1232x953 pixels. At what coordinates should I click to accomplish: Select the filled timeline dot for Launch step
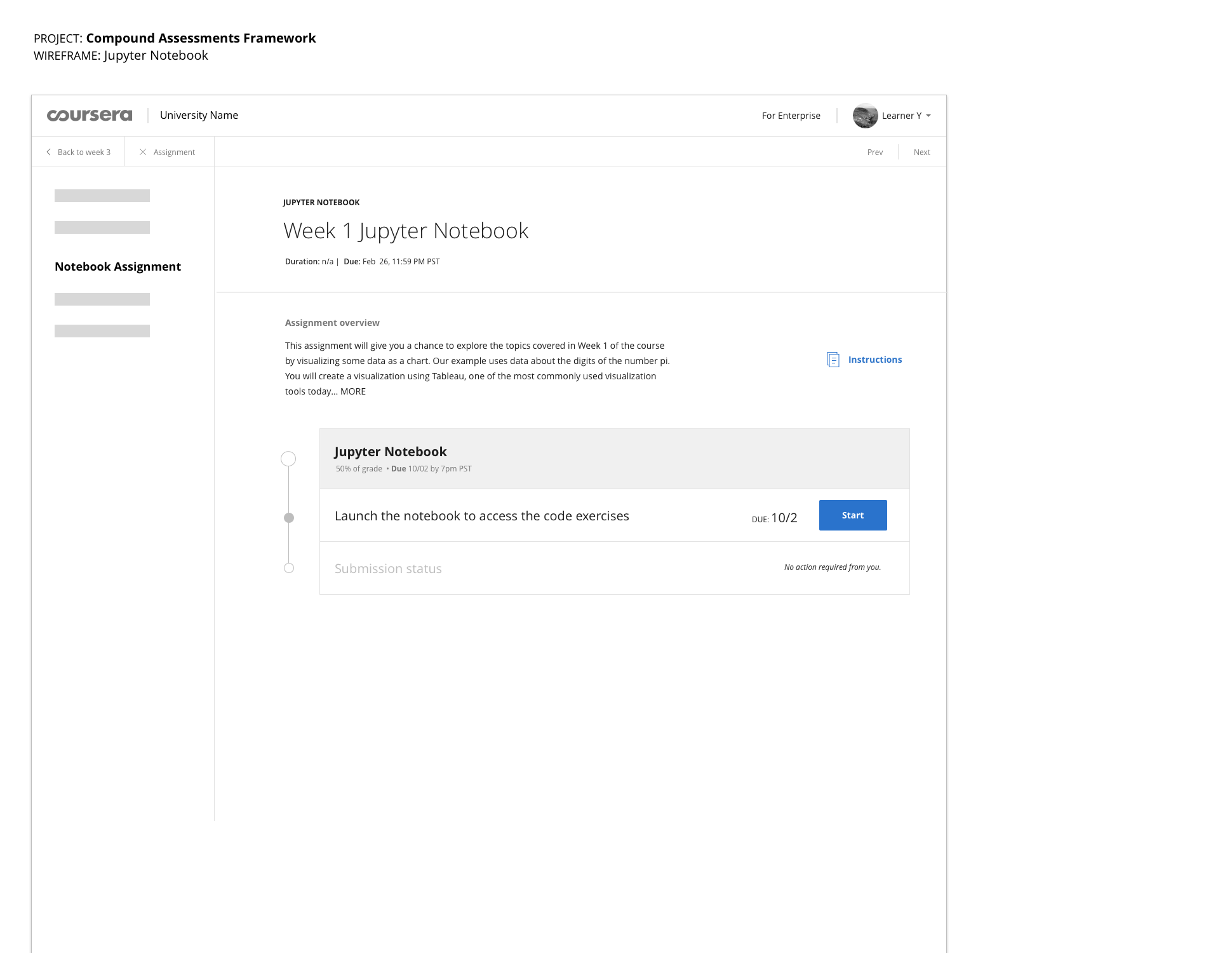pos(289,518)
